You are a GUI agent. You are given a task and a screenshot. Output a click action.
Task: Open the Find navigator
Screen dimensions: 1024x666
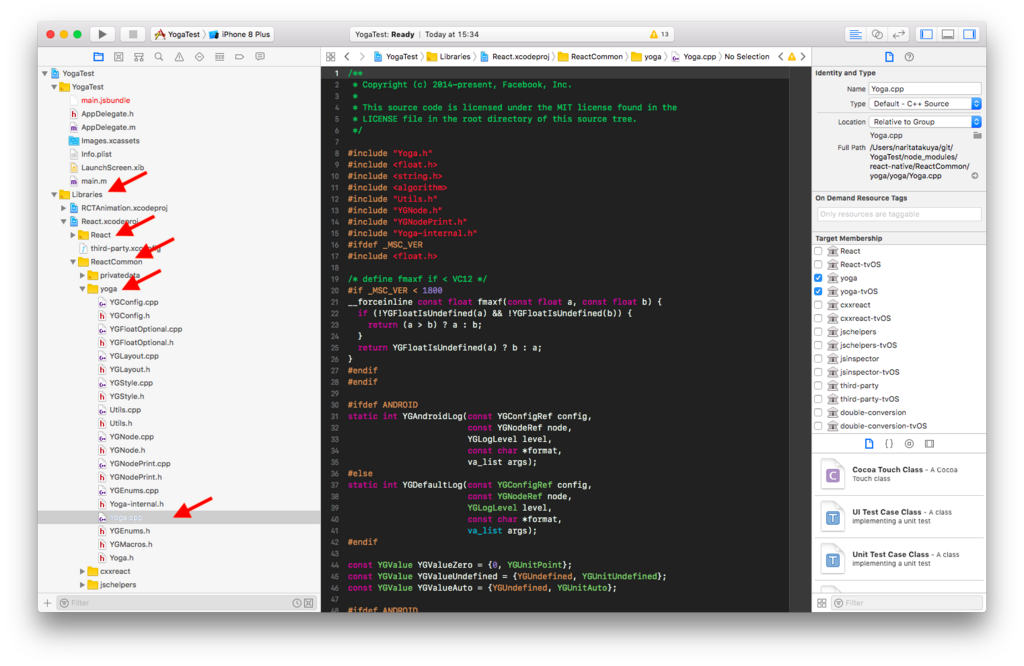pos(159,57)
